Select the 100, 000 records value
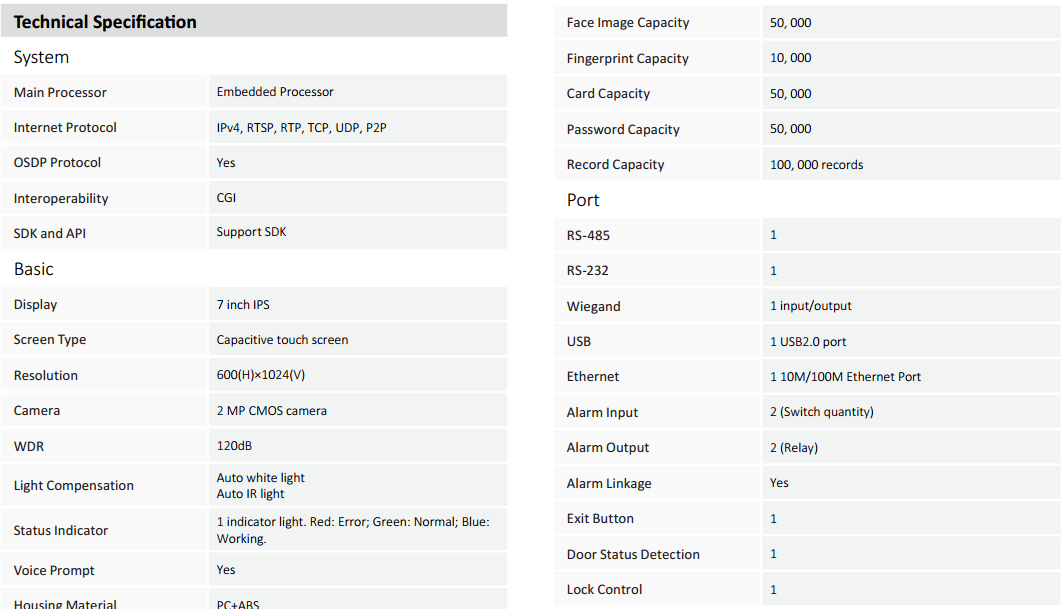The height and width of the screenshot is (609, 1064). tap(816, 165)
